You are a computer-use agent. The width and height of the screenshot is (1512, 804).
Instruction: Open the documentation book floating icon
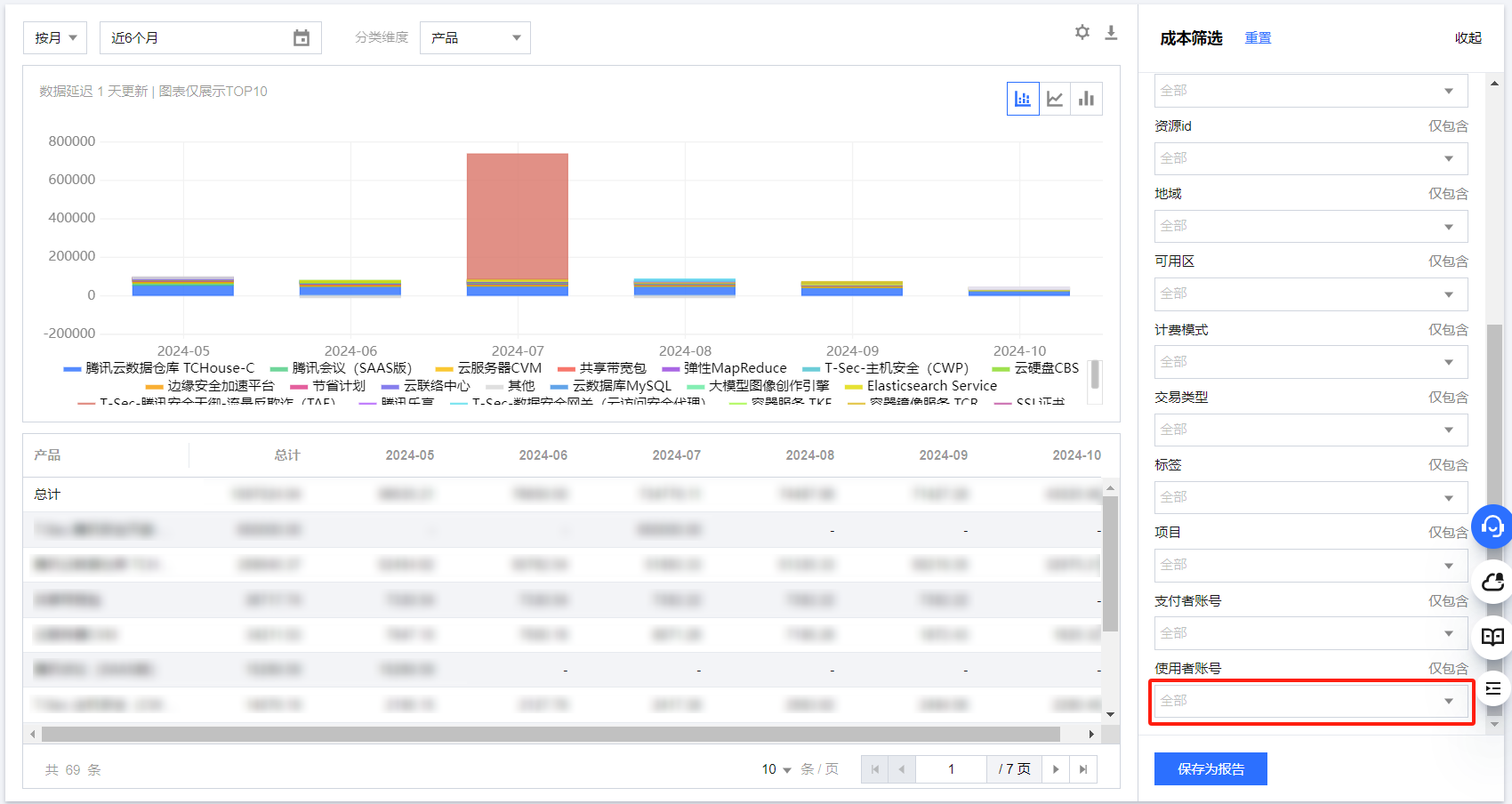click(x=1492, y=636)
